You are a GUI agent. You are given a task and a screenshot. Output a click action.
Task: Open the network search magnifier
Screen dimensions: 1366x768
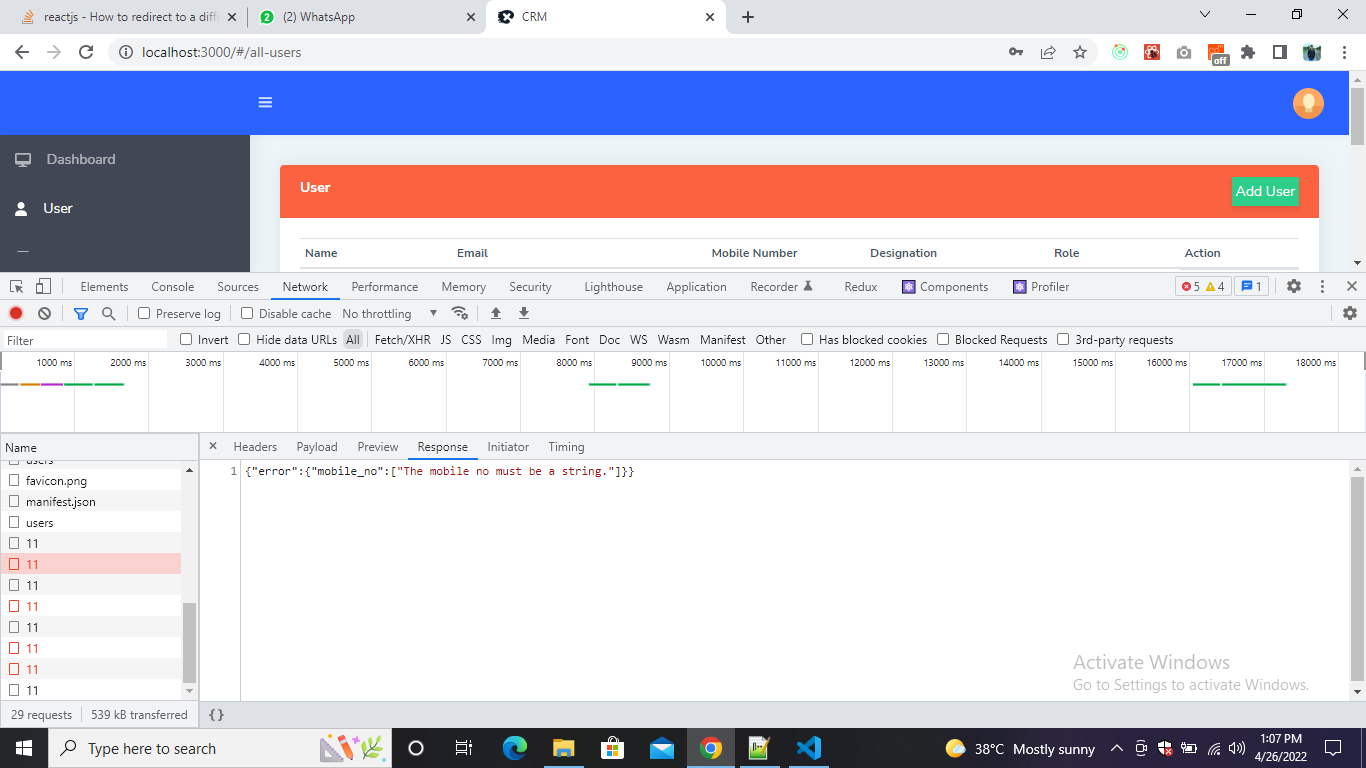(109, 313)
